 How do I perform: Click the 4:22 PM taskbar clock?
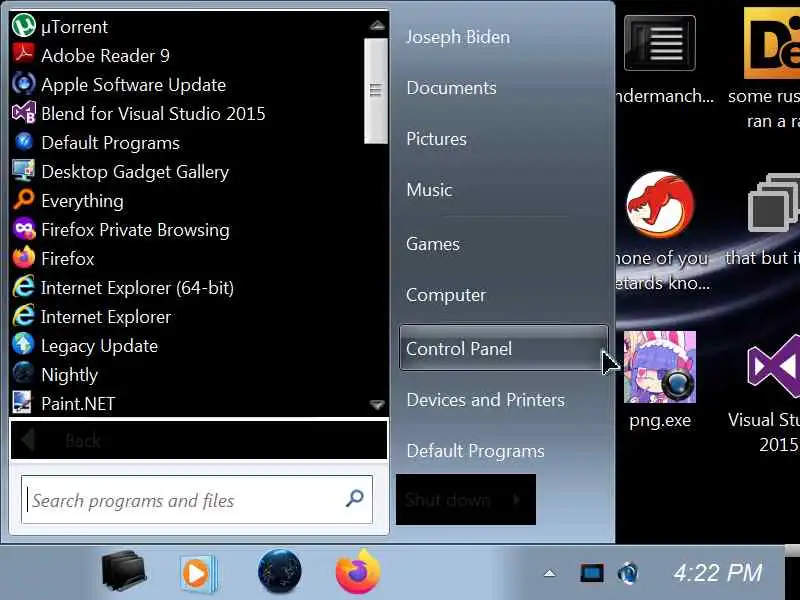tap(717, 572)
